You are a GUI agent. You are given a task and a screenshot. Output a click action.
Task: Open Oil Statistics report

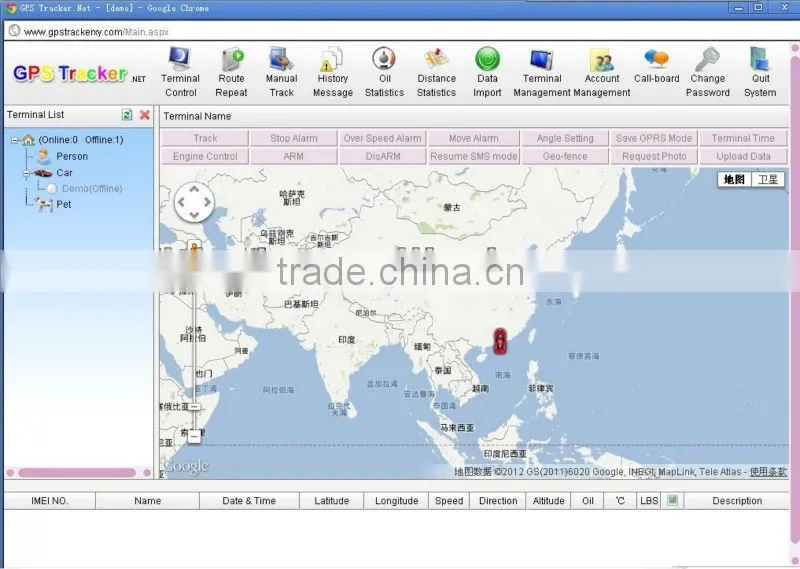(384, 72)
